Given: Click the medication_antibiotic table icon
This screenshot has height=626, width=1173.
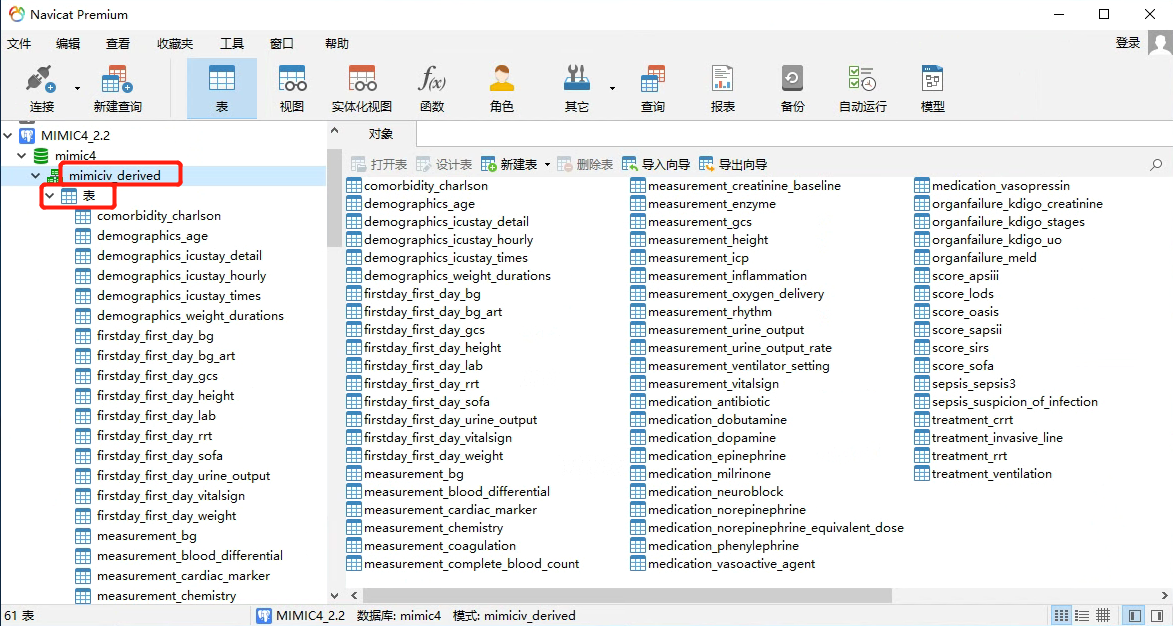Looking at the screenshot, I should pyautogui.click(x=637, y=402).
